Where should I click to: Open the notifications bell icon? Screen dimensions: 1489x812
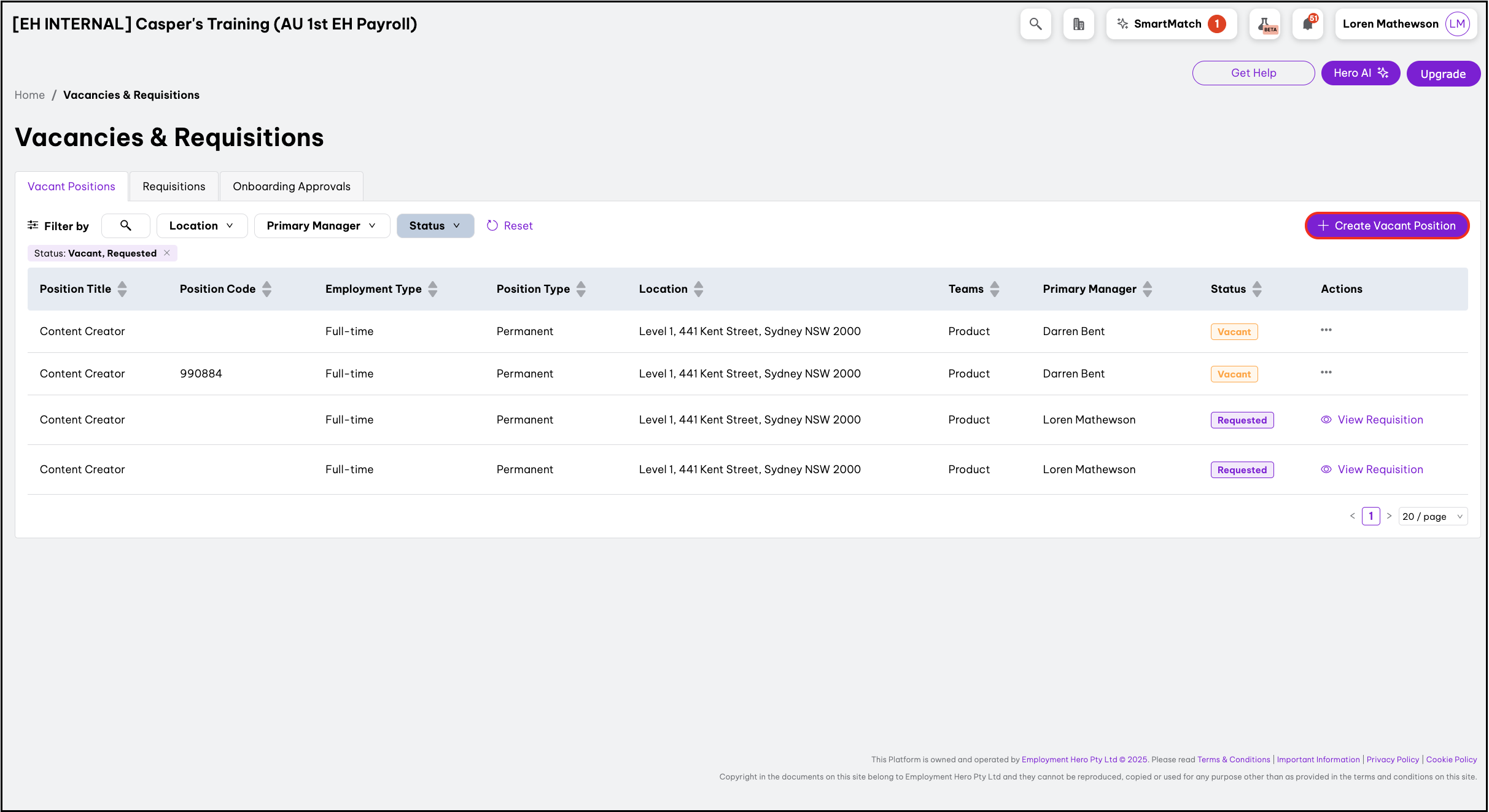click(x=1307, y=24)
